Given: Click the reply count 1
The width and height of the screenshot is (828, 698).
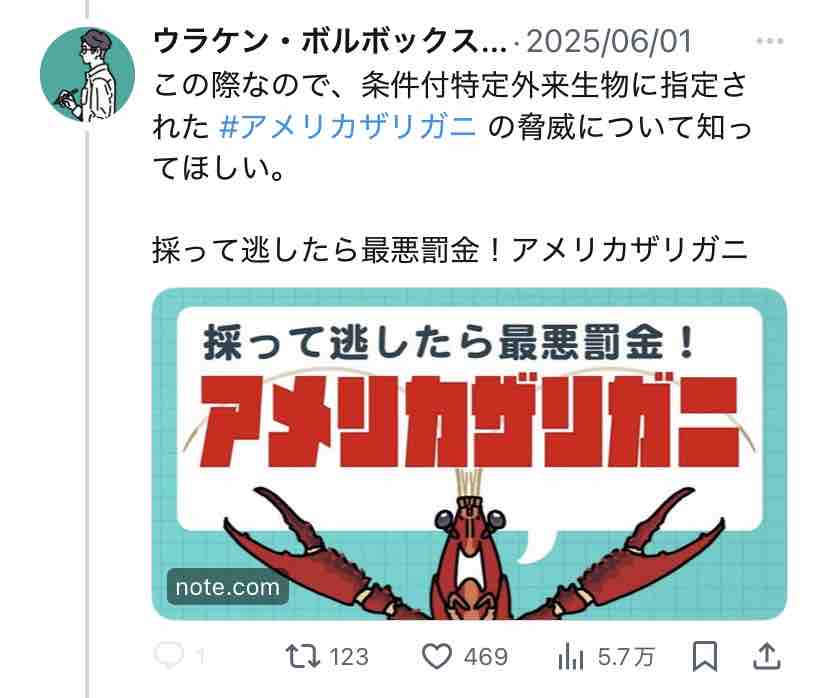Looking at the screenshot, I should (200, 657).
